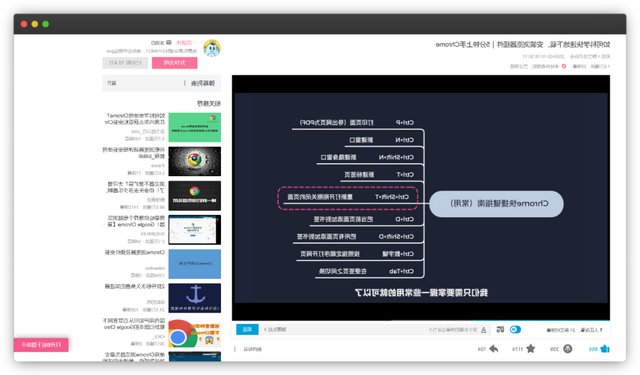
Task: Click the gray already-charged button
Action: [125, 62]
